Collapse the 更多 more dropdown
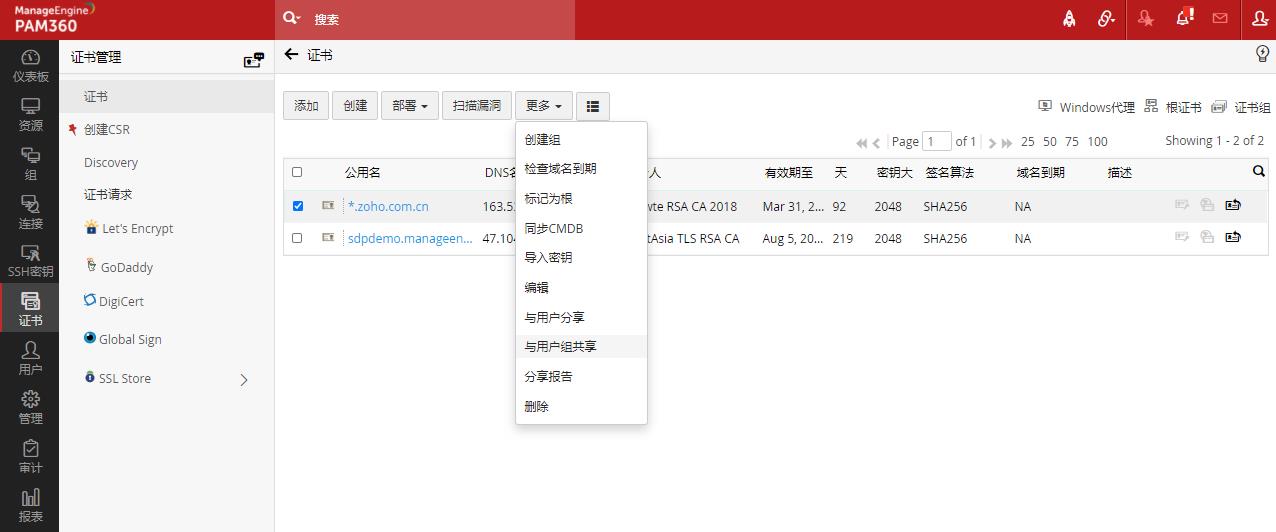 (544, 106)
